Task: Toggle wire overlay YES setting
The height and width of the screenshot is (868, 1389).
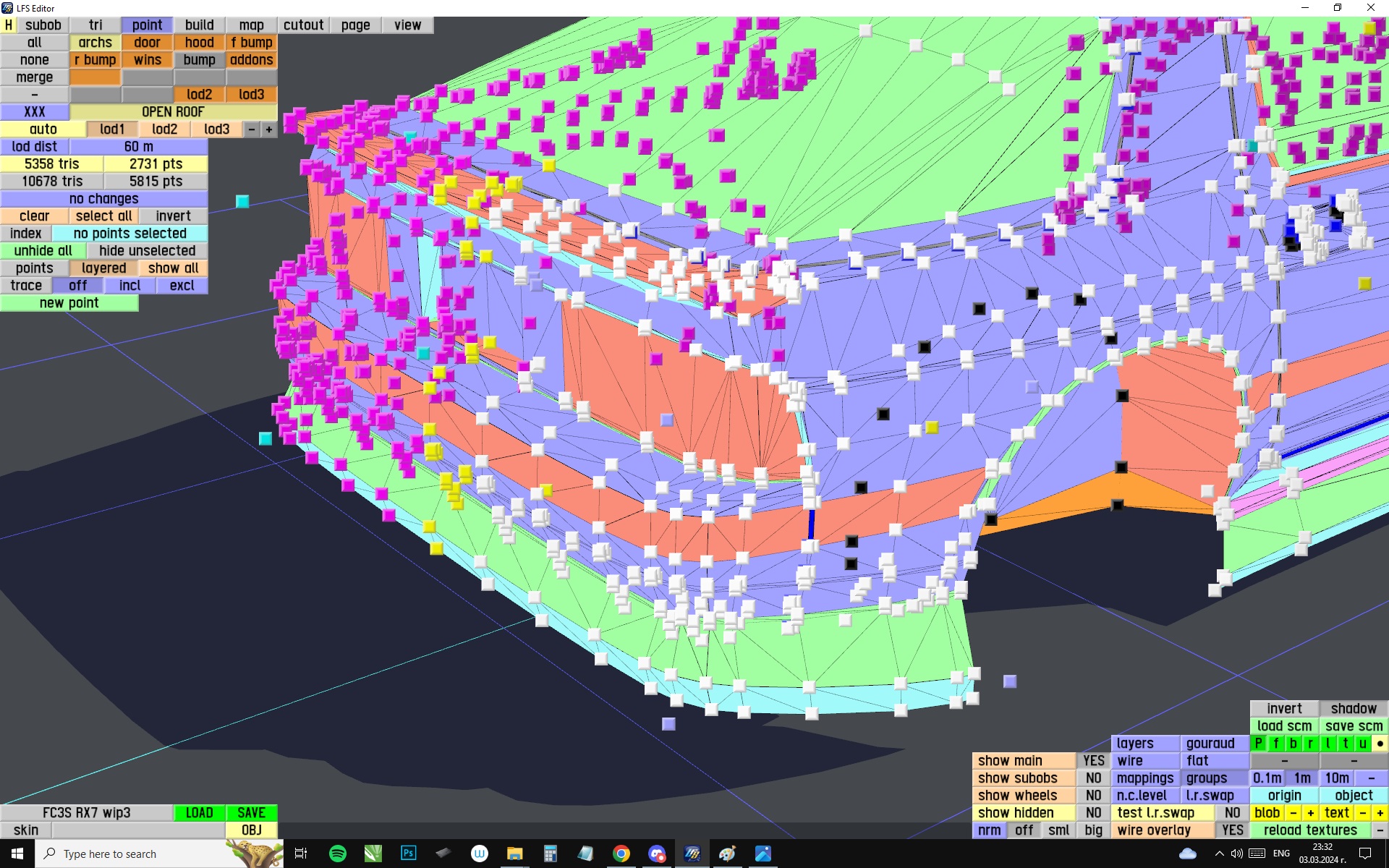Action: pyautogui.click(x=1232, y=830)
